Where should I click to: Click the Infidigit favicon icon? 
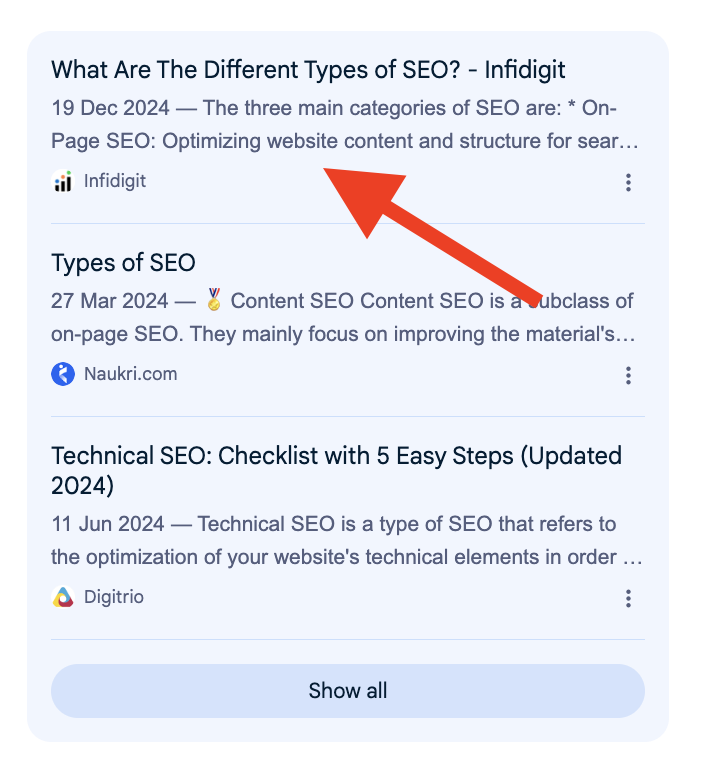(63, 182)
